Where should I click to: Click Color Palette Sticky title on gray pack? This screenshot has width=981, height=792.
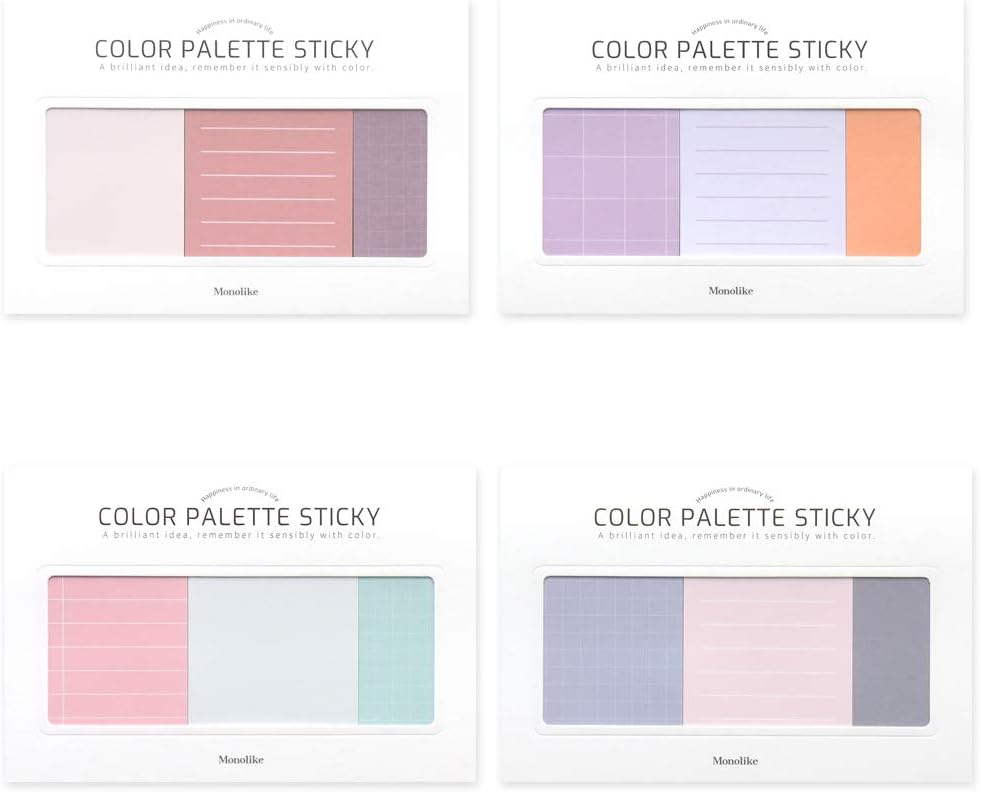pyautogui.click(x=734, y=517)
